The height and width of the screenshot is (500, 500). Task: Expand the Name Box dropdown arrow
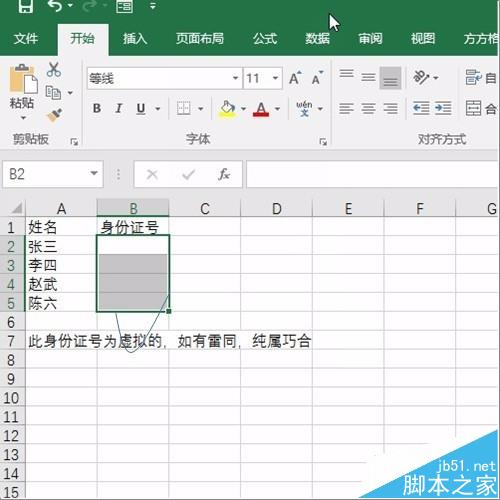click(x=94, y=173)
